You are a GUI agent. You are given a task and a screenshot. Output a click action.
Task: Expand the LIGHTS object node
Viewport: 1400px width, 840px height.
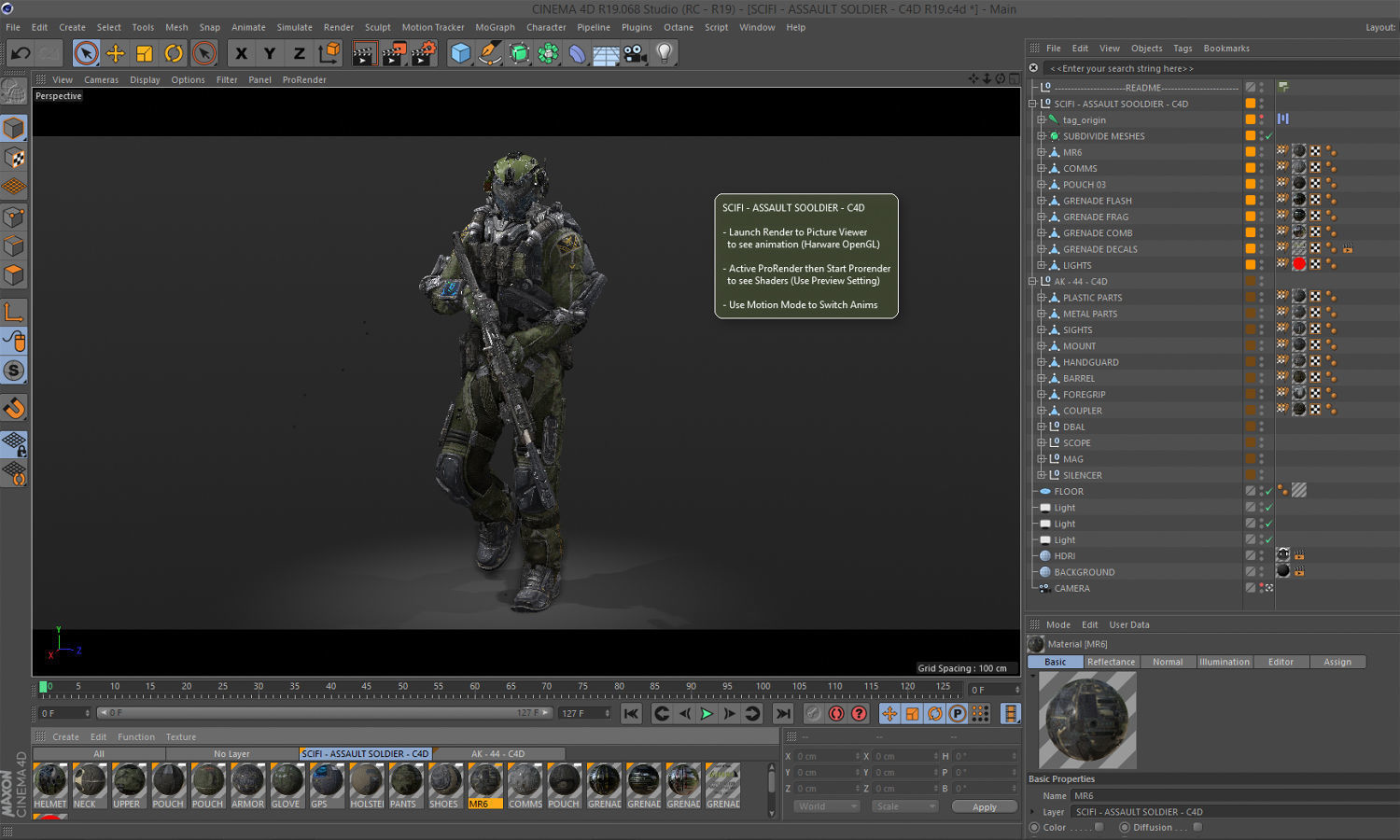[1042, 265]
